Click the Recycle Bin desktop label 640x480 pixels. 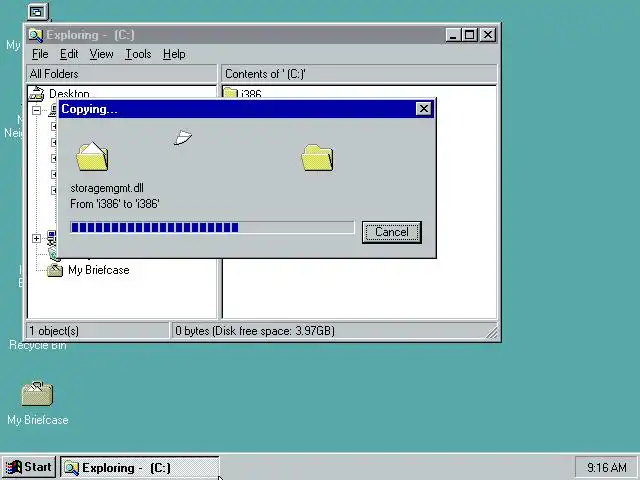[38, 345]
